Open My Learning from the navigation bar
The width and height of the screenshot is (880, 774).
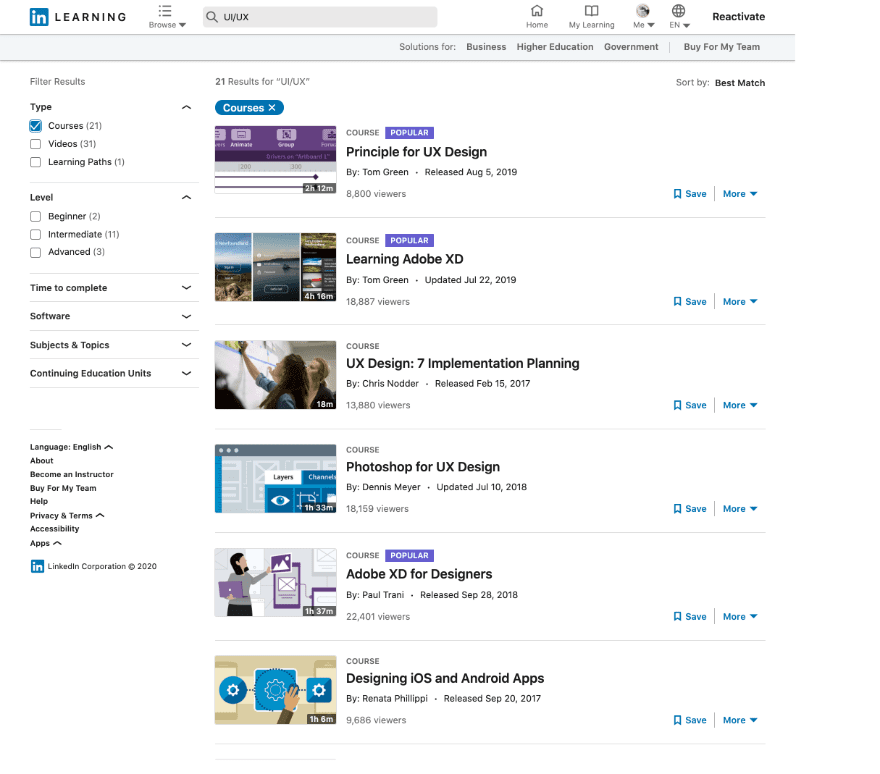pos(591,12)
